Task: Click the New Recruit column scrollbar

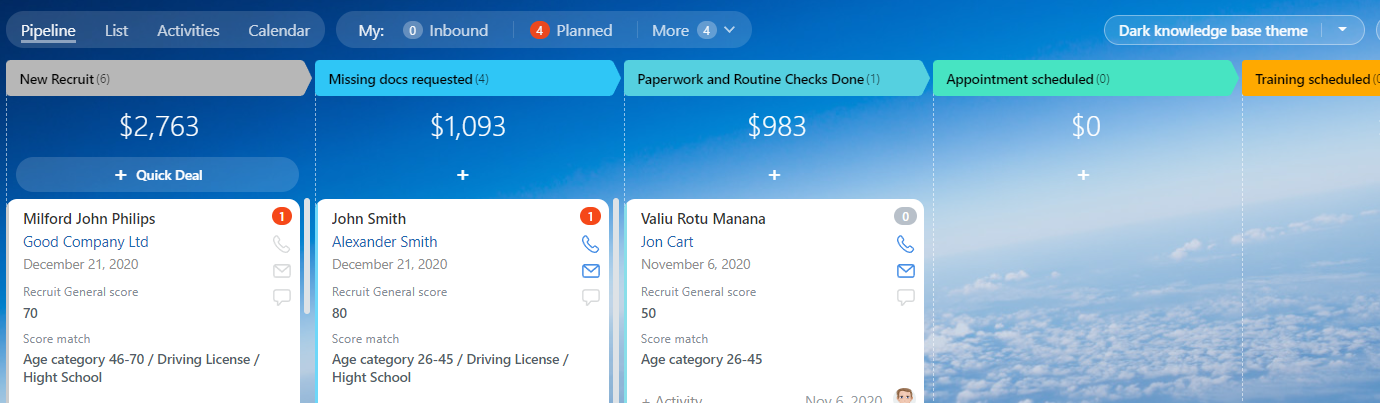Action: pos(306,256)
